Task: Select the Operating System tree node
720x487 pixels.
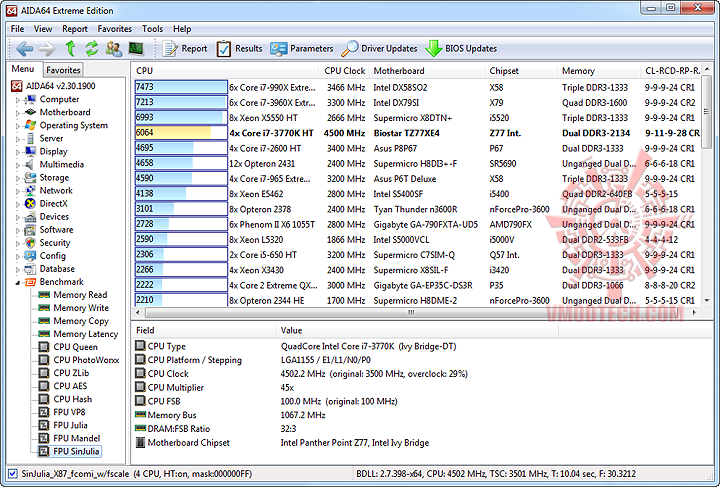Action: click(73, 125)
